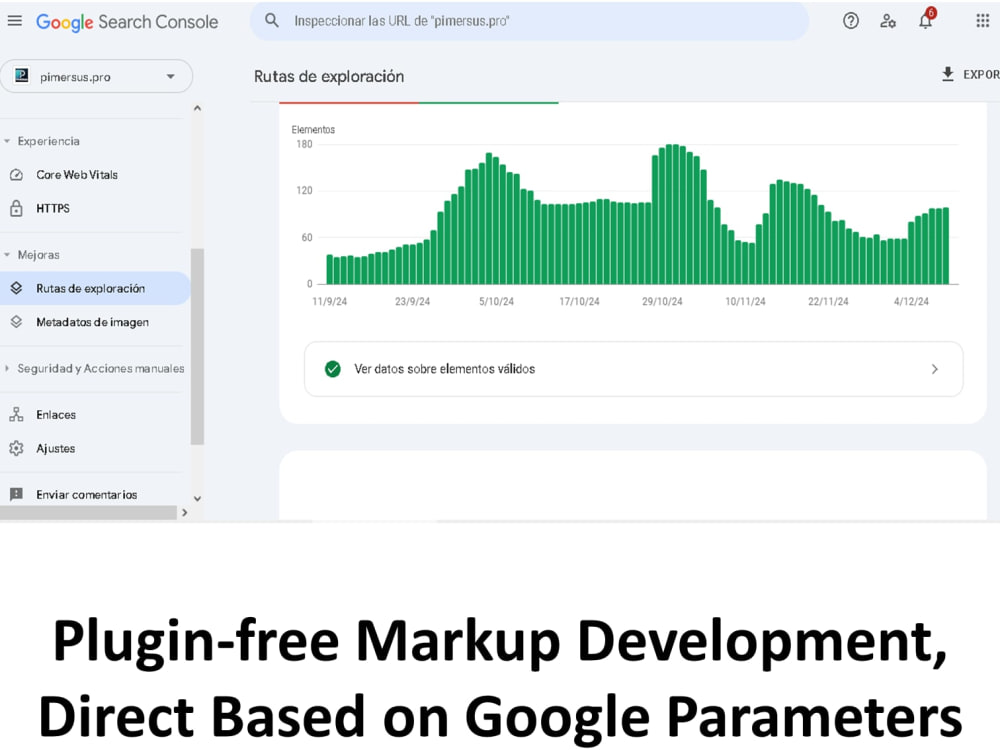Click the 4/12/24 date label
The height and width of the screenshot is (750, 1000).
[x=911, y=301]
